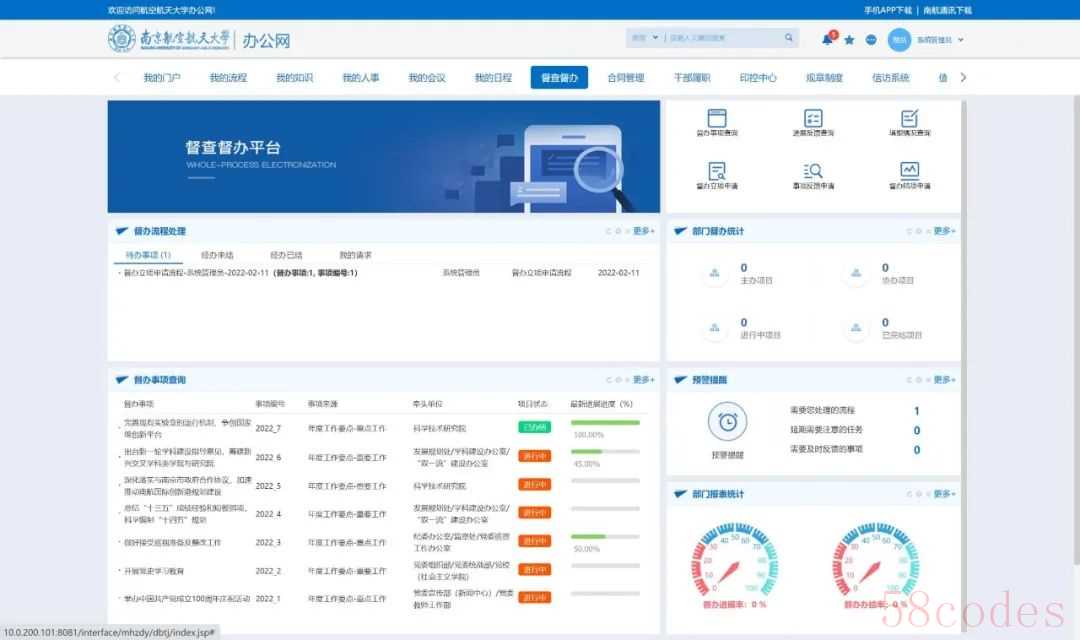Screen dimensions: 1080x640
Task: Click the orange 进行中 badge for 2022_6
Action: pos(534,456)
